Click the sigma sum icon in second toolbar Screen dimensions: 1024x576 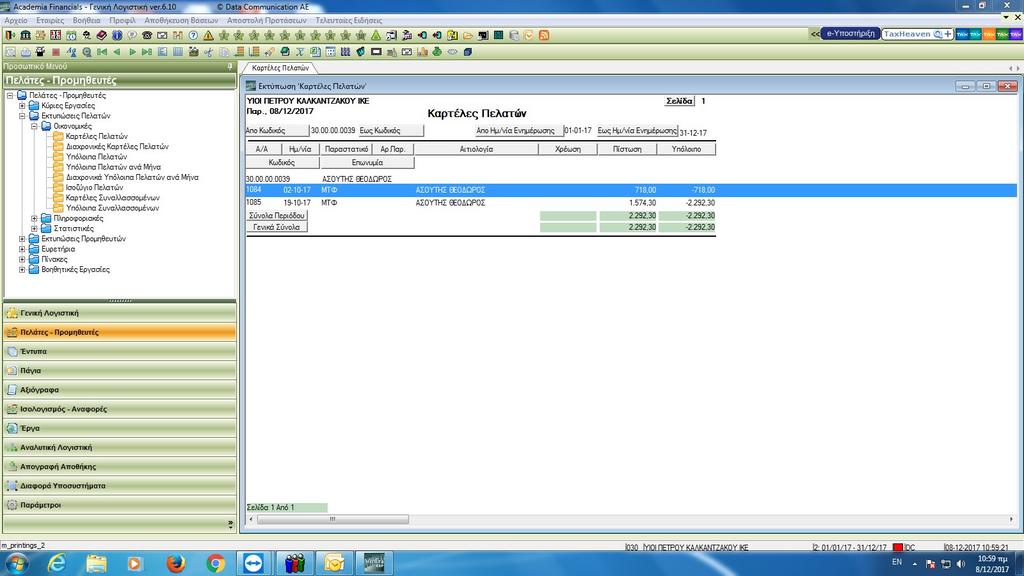pyautogui.click(x=300, y=52)
